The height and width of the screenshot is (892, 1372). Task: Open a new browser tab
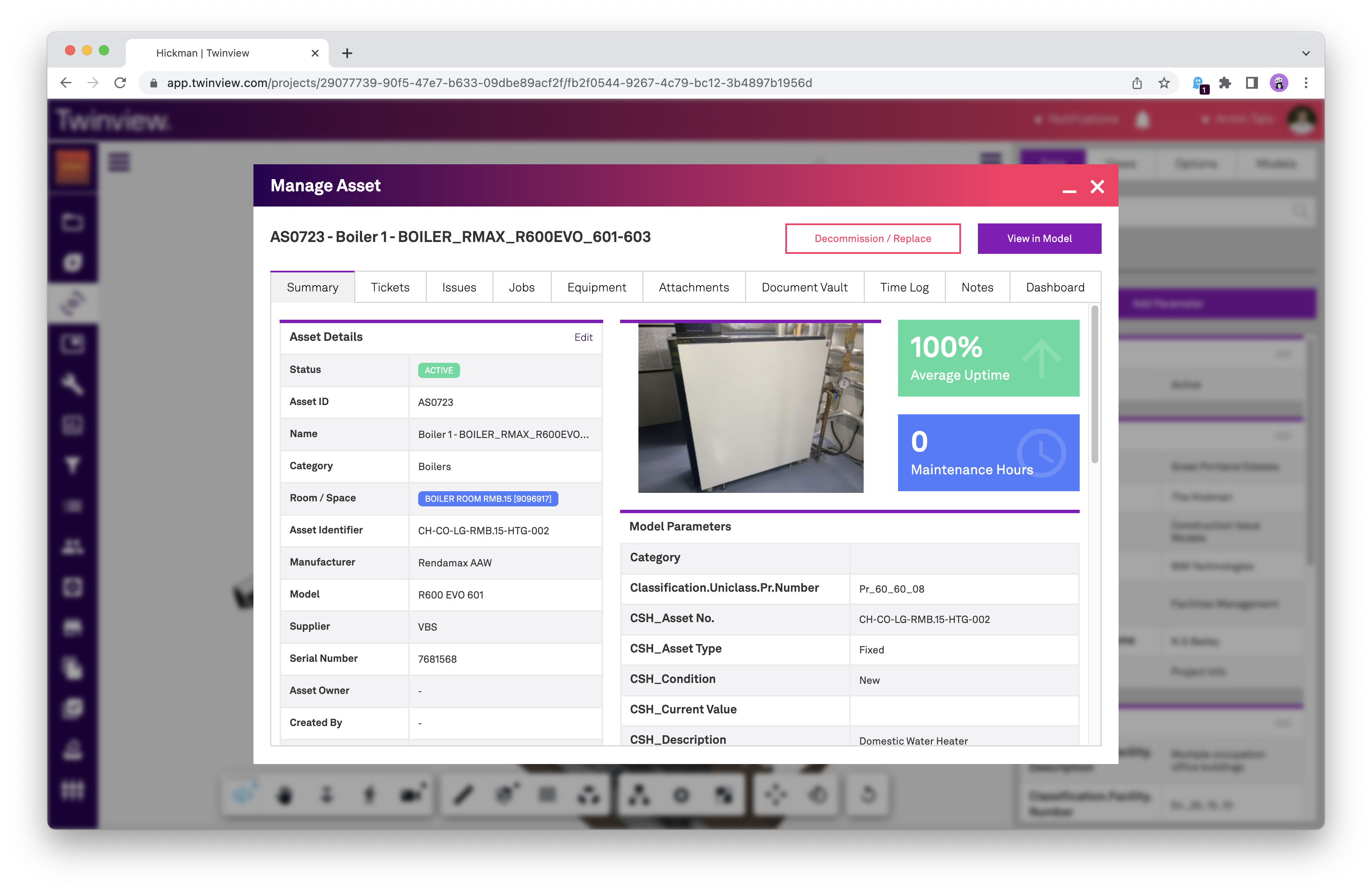coord(347,53)
